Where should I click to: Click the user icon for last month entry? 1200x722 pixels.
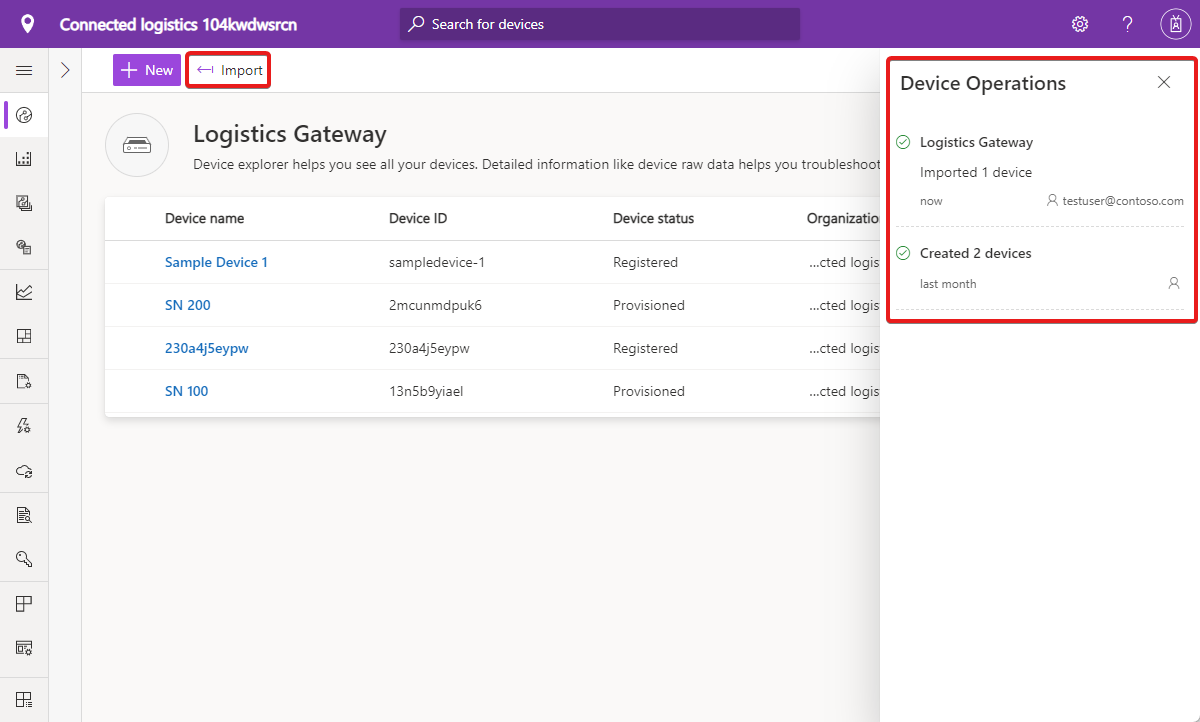(x=1174, y=284)
